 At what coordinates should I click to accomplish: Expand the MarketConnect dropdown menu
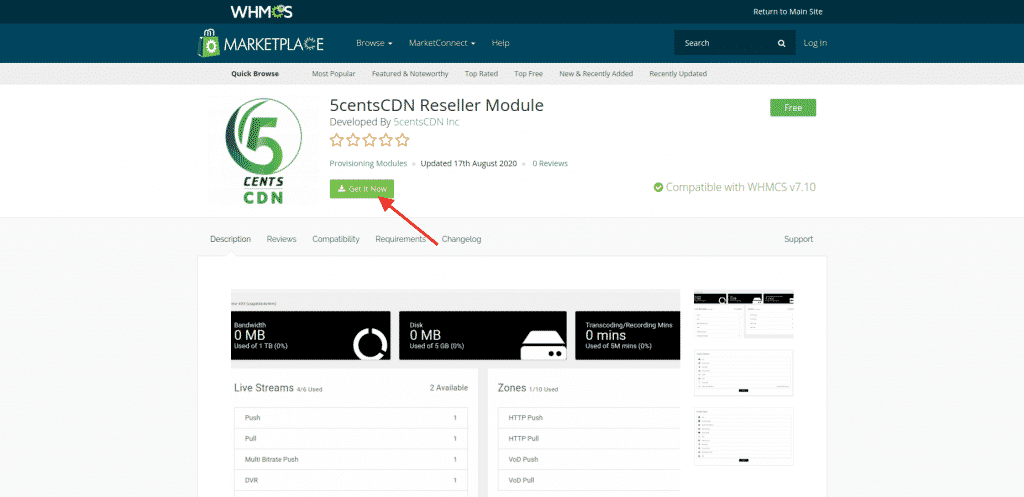[442, 43]
